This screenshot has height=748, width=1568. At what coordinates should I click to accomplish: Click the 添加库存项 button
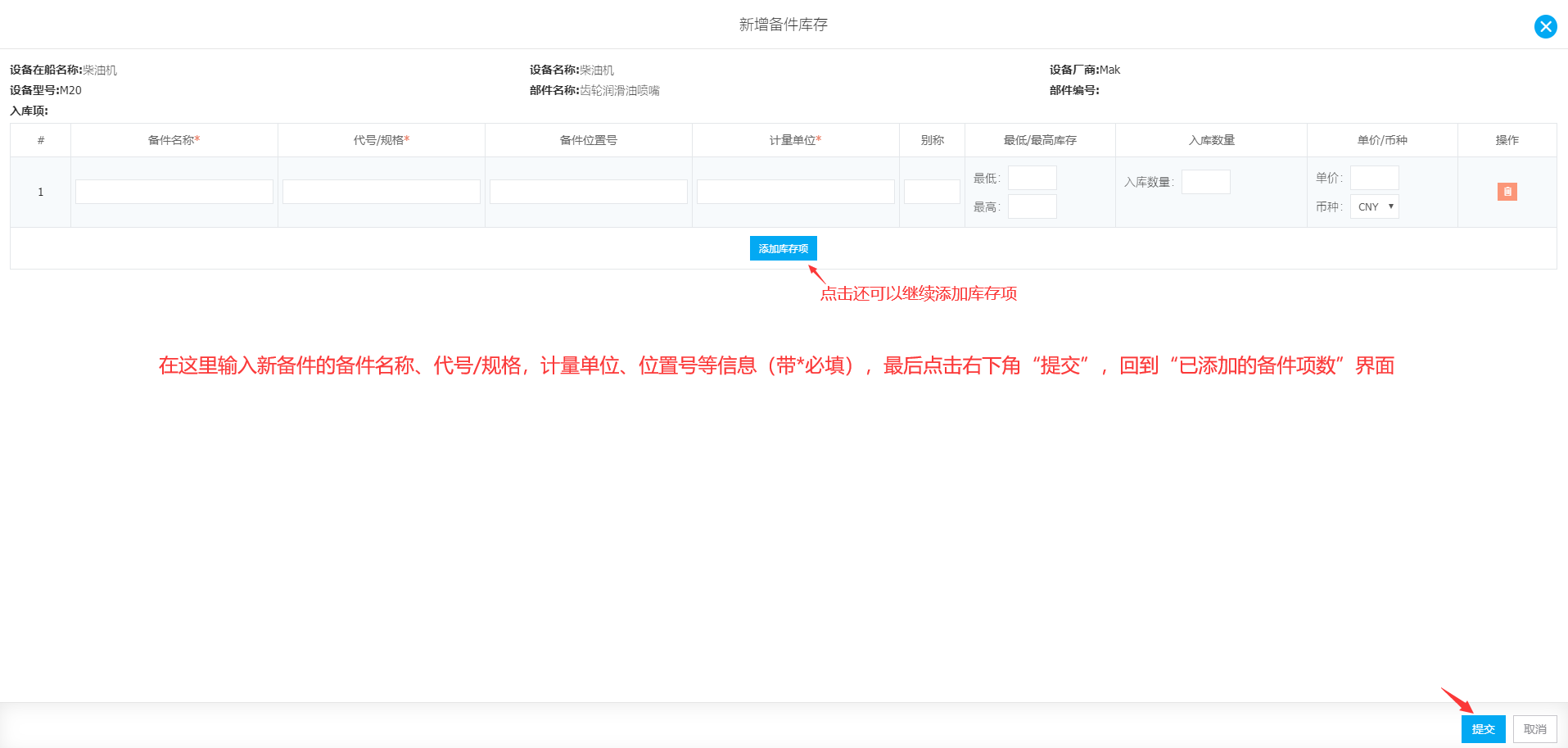[x=783, y=248]
